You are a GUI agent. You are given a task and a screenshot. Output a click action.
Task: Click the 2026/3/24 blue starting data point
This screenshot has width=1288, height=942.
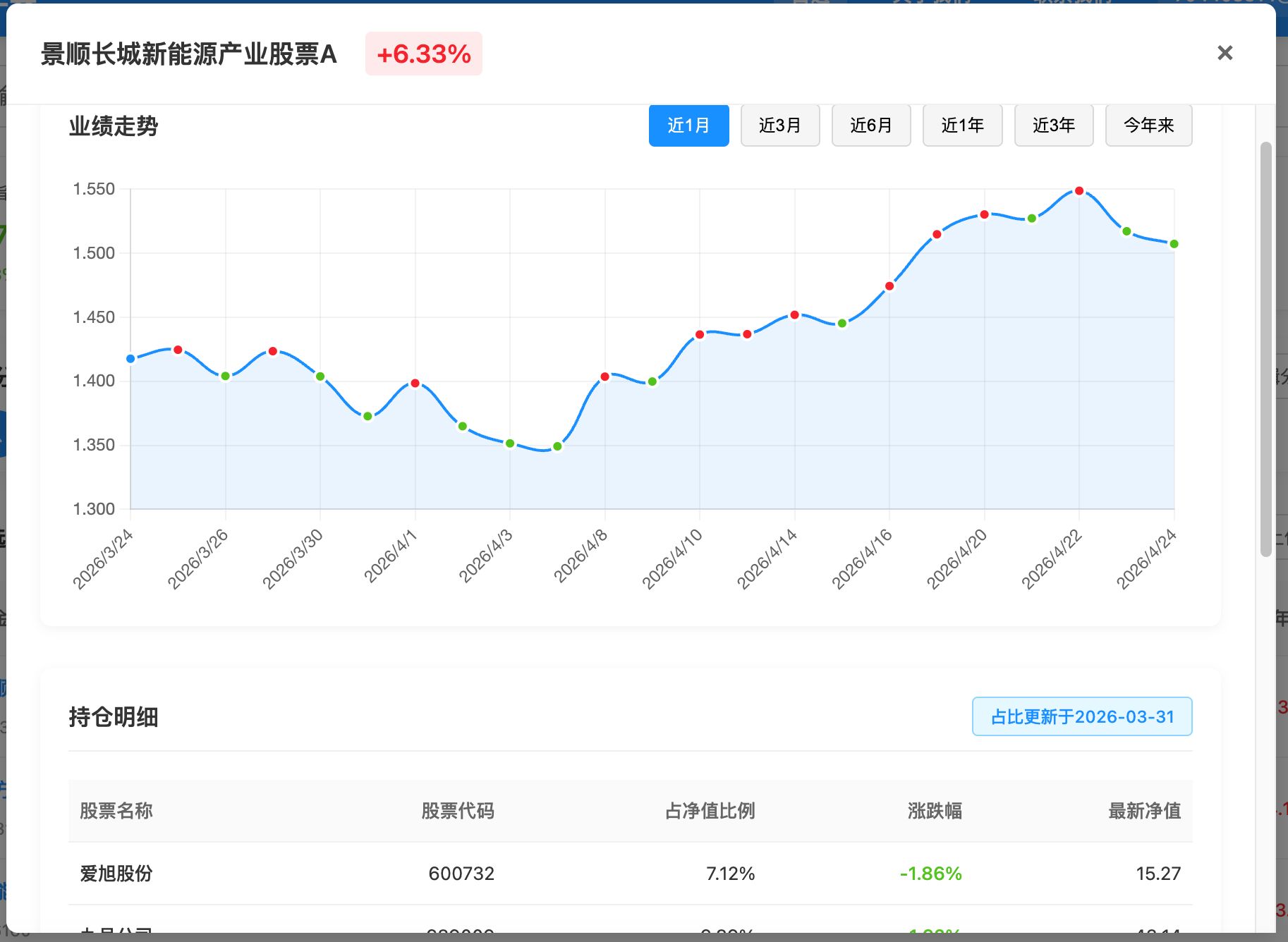click(130, 359)
